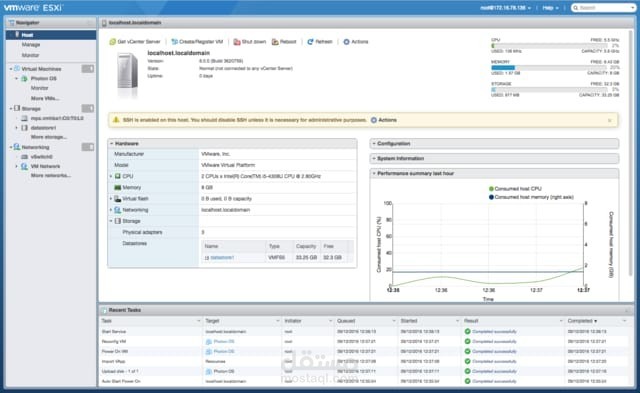Collapse the Storage tree node in Navigator
The width and height of the screenshot is (640, 393).
pos(11,109)
